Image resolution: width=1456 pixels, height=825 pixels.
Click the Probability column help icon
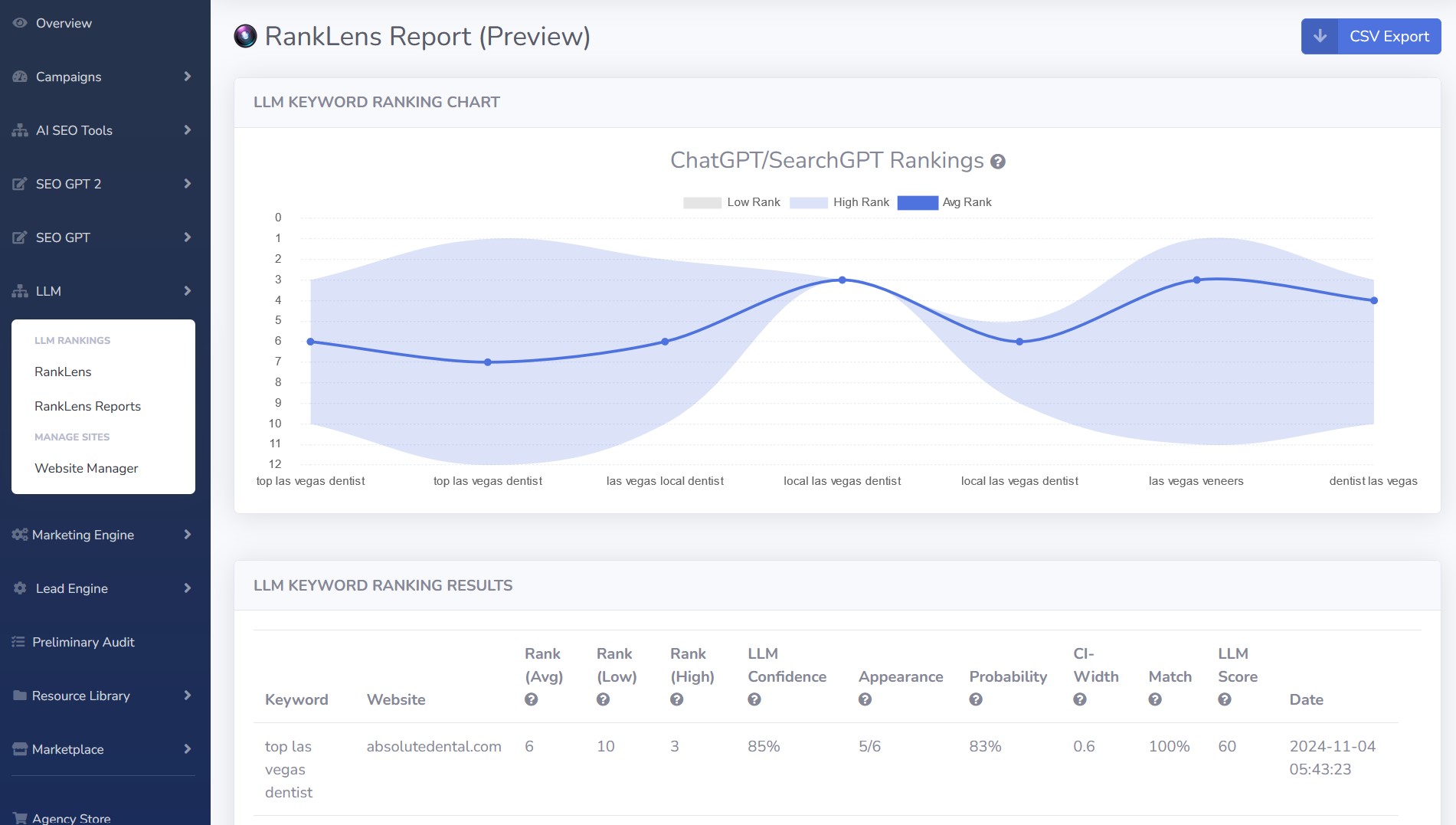tap(976, 699)
